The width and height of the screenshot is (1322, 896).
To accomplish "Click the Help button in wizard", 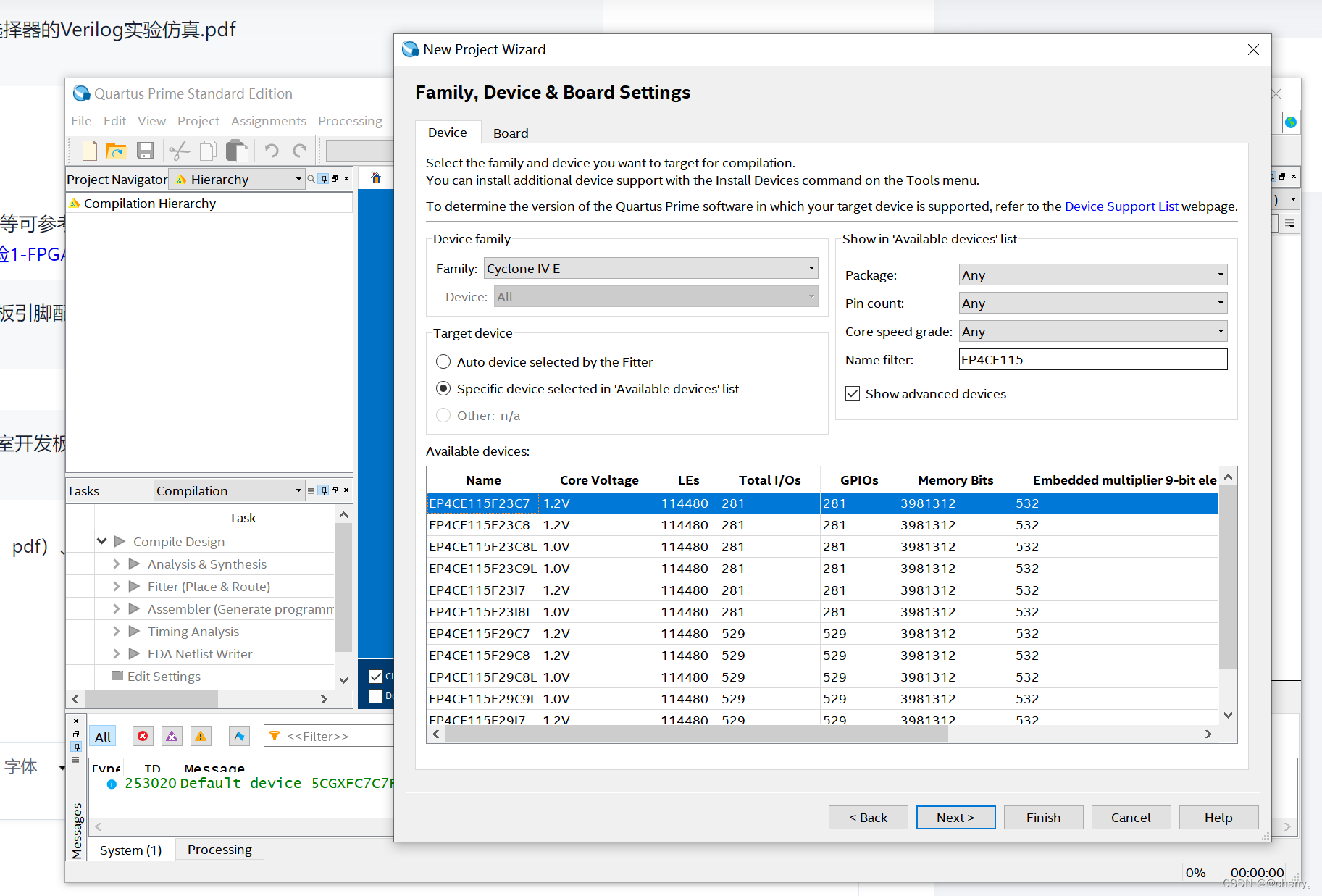I will pos(1218,817).
